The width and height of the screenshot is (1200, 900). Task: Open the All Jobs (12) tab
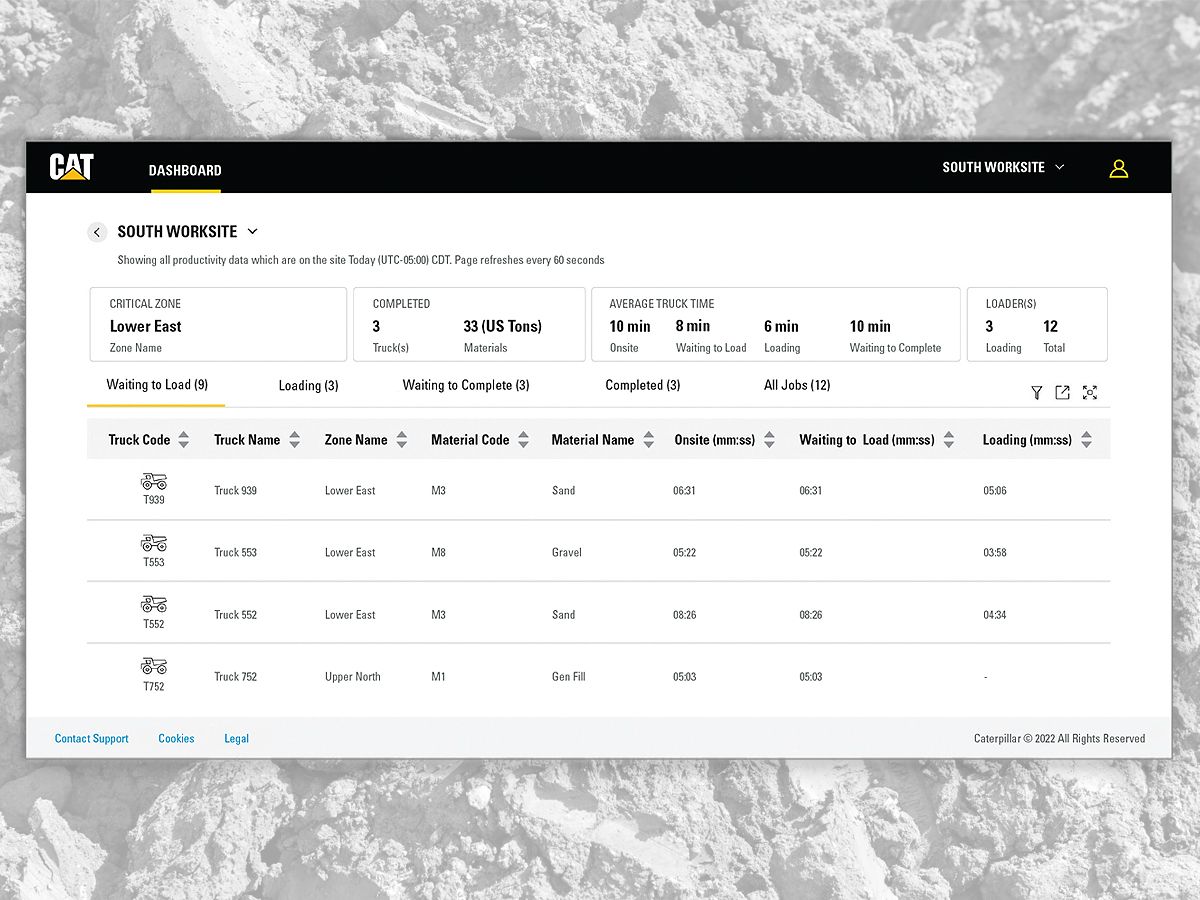[x=797, y=385]
